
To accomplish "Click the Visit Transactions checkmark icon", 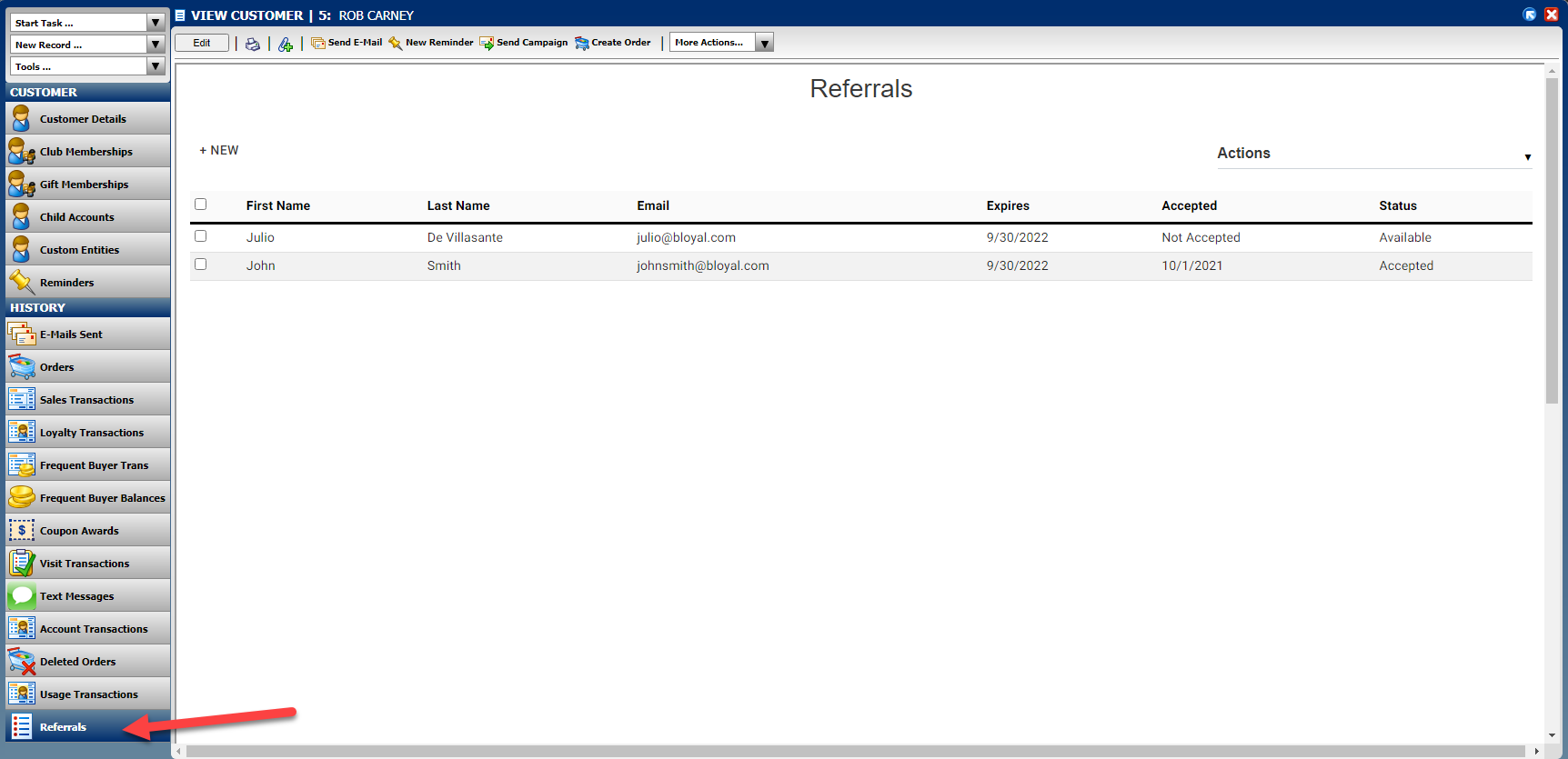I will point(21,563).
